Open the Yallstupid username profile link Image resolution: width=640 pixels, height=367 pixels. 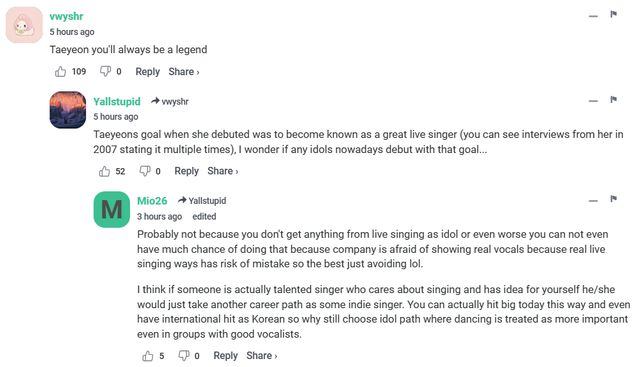117,101
